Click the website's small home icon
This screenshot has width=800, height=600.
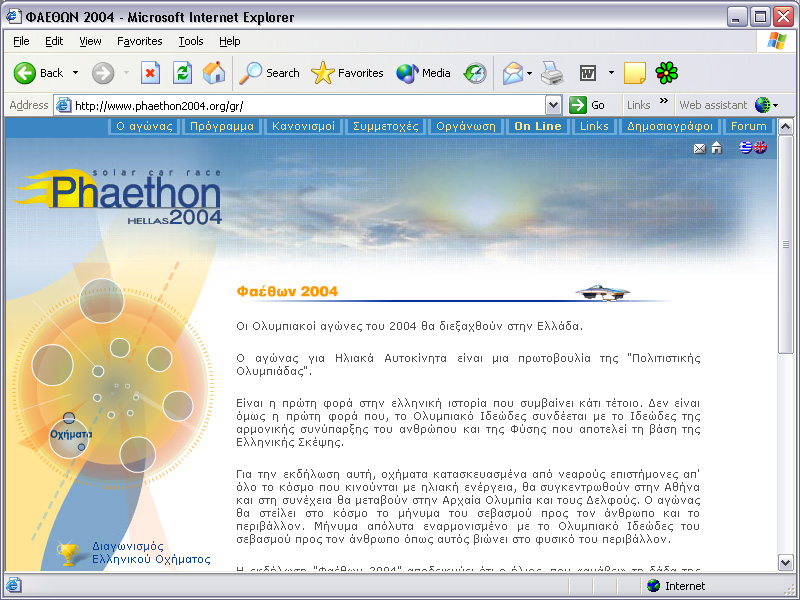click(717, 147)
